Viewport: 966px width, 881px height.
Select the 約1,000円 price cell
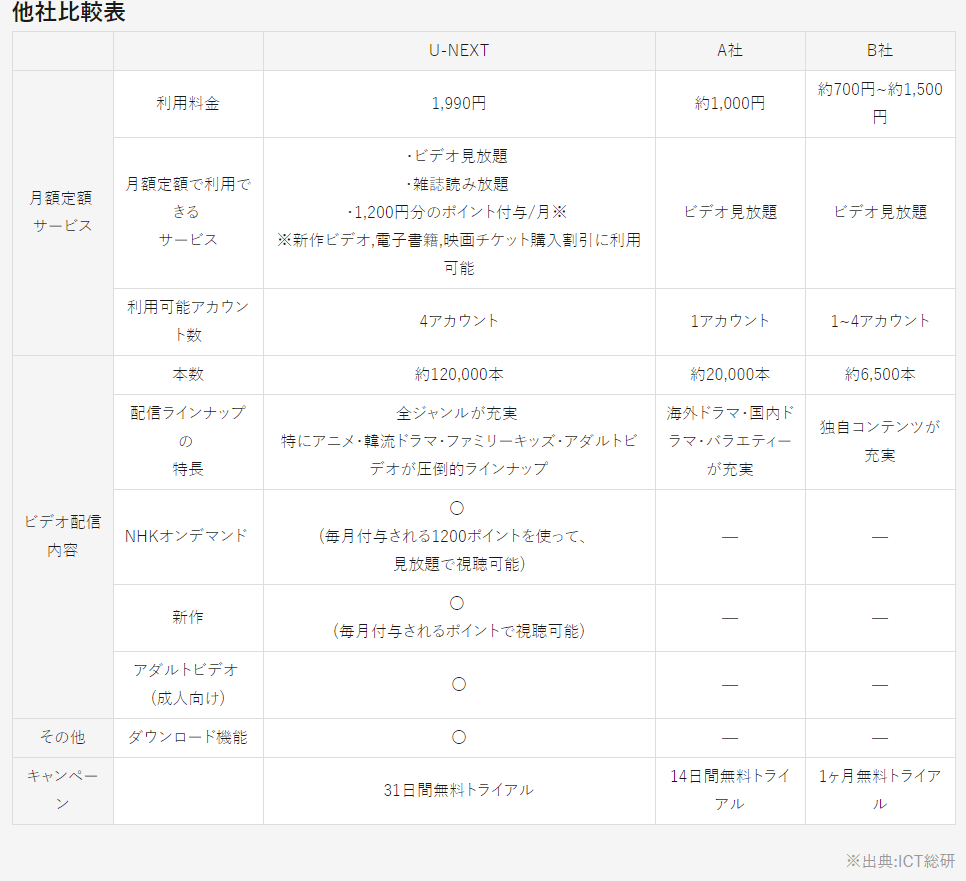point(730,104)
